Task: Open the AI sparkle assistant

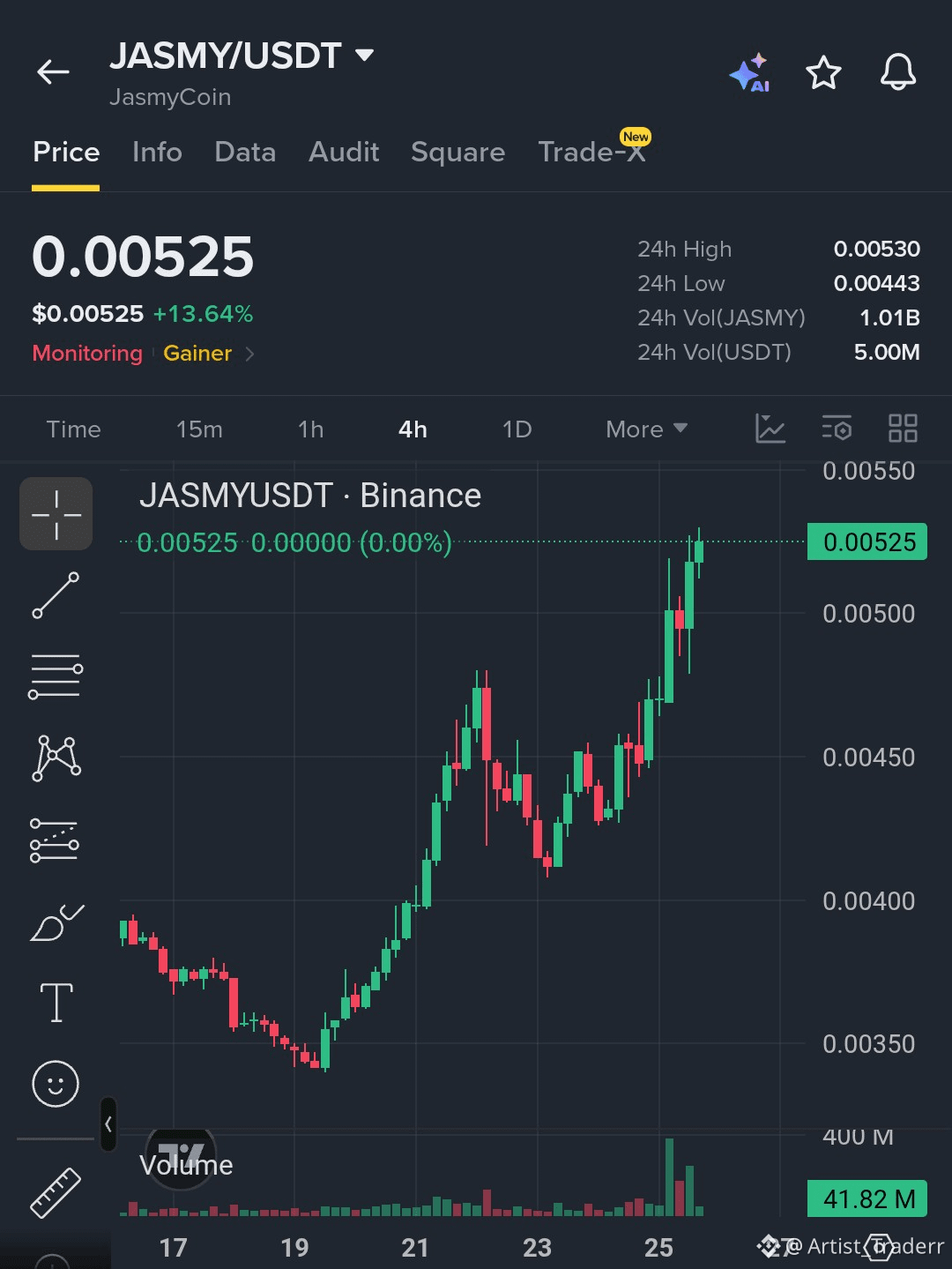Action: 749,72
